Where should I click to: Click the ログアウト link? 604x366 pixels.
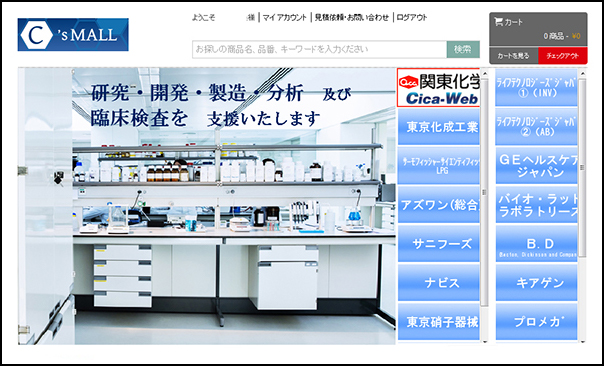pyautogui.click(x=412, y=18)
